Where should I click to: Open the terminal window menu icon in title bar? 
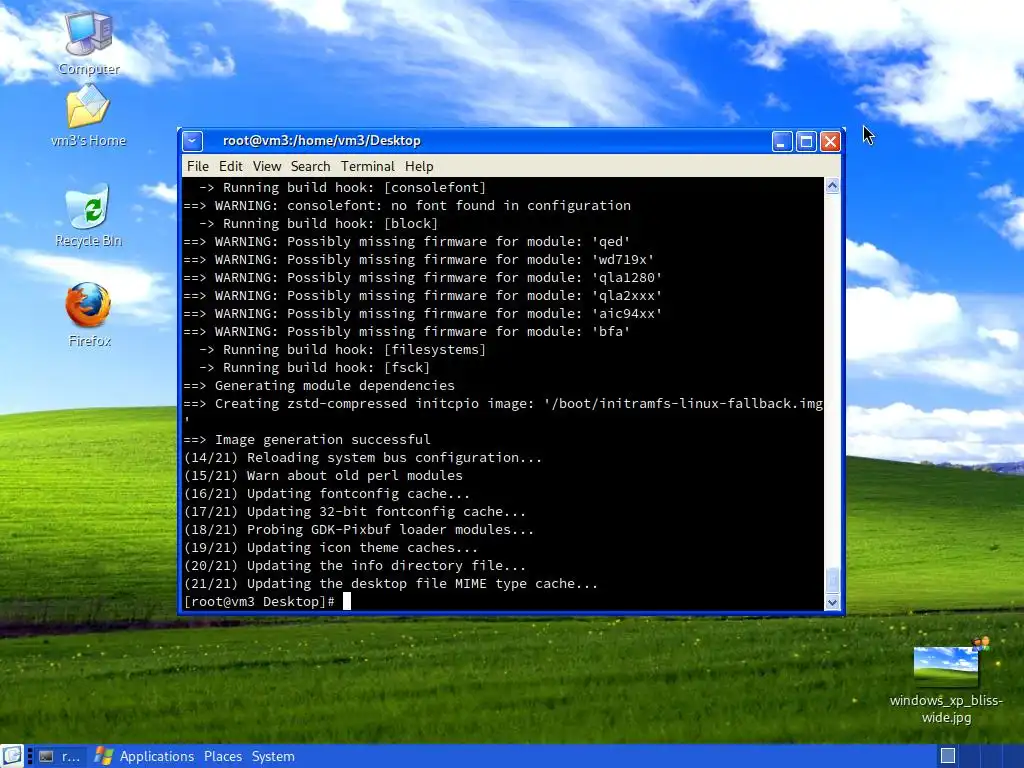[193, 141]
